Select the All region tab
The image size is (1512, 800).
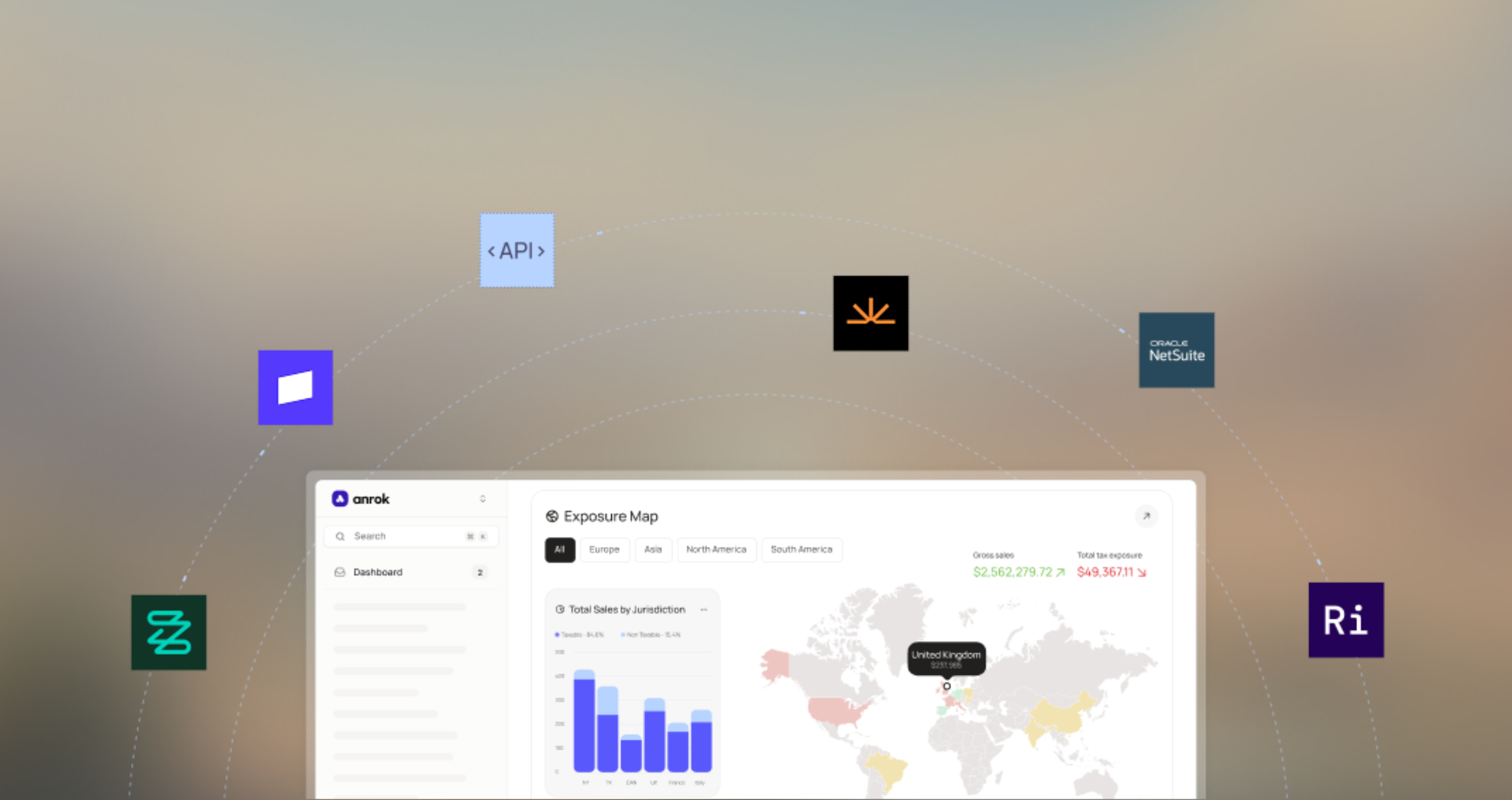pos(560,550)
